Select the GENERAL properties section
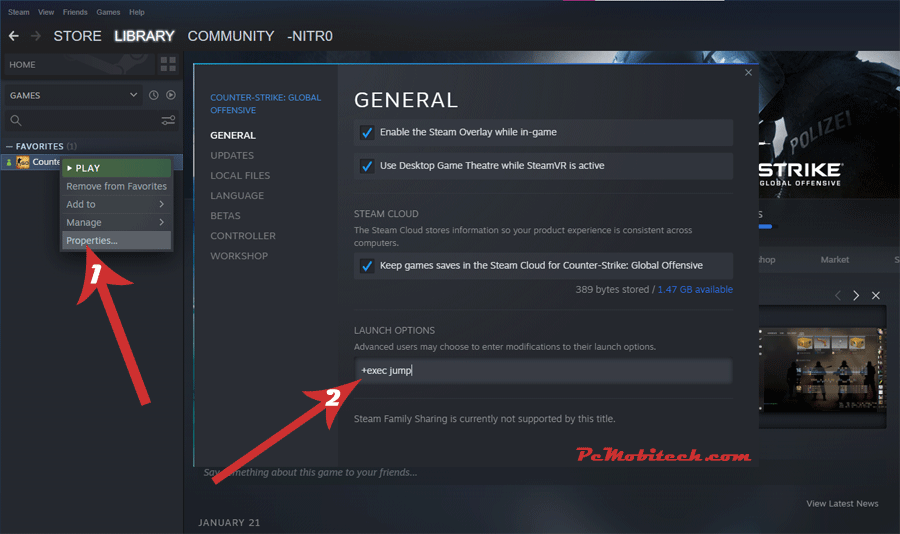The width and height of the screenshot is (900, 534). tap(232, 136)
